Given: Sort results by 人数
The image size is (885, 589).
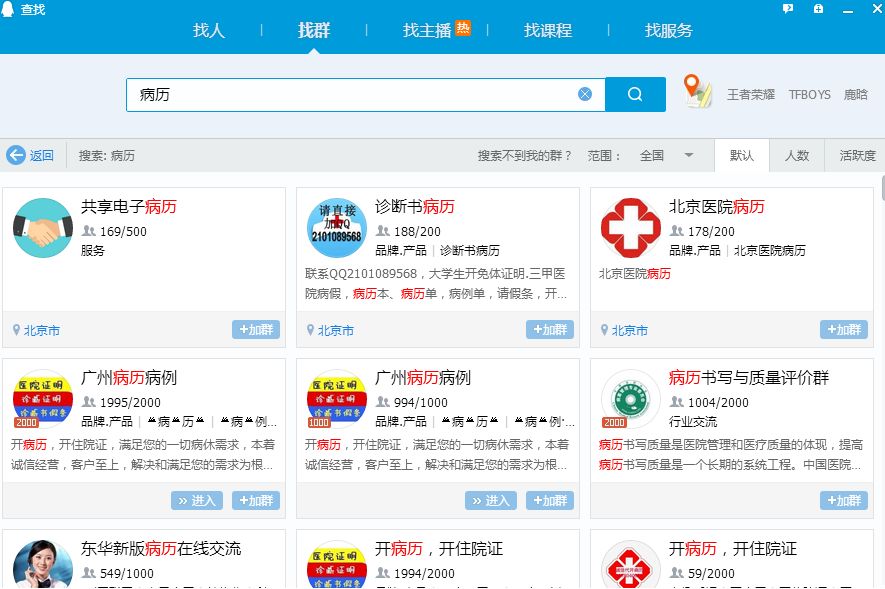Looking at the screenshot, I should coord(797,155).
